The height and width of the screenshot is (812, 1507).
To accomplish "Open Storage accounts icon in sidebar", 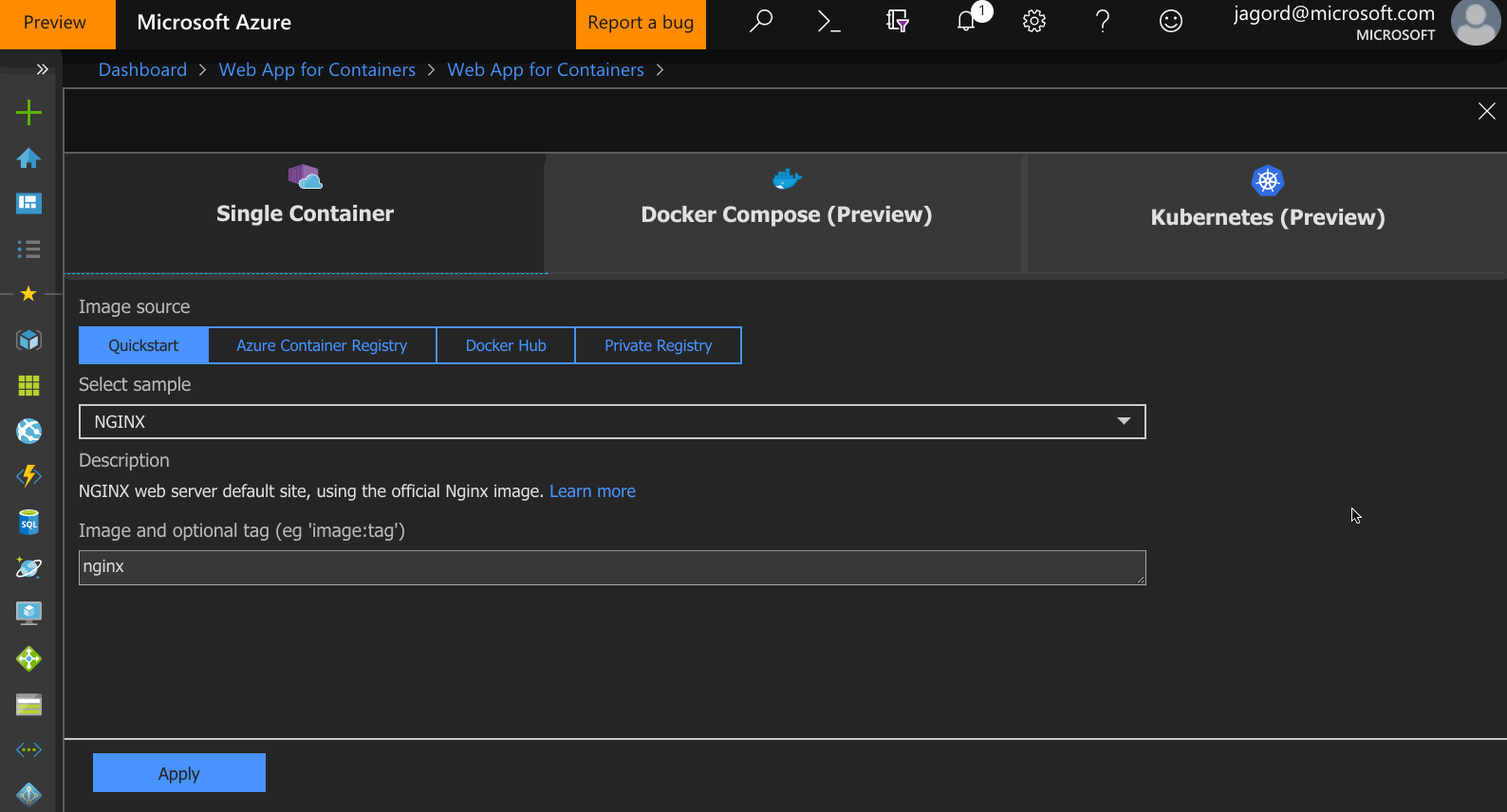I will (x=28, y=704).
